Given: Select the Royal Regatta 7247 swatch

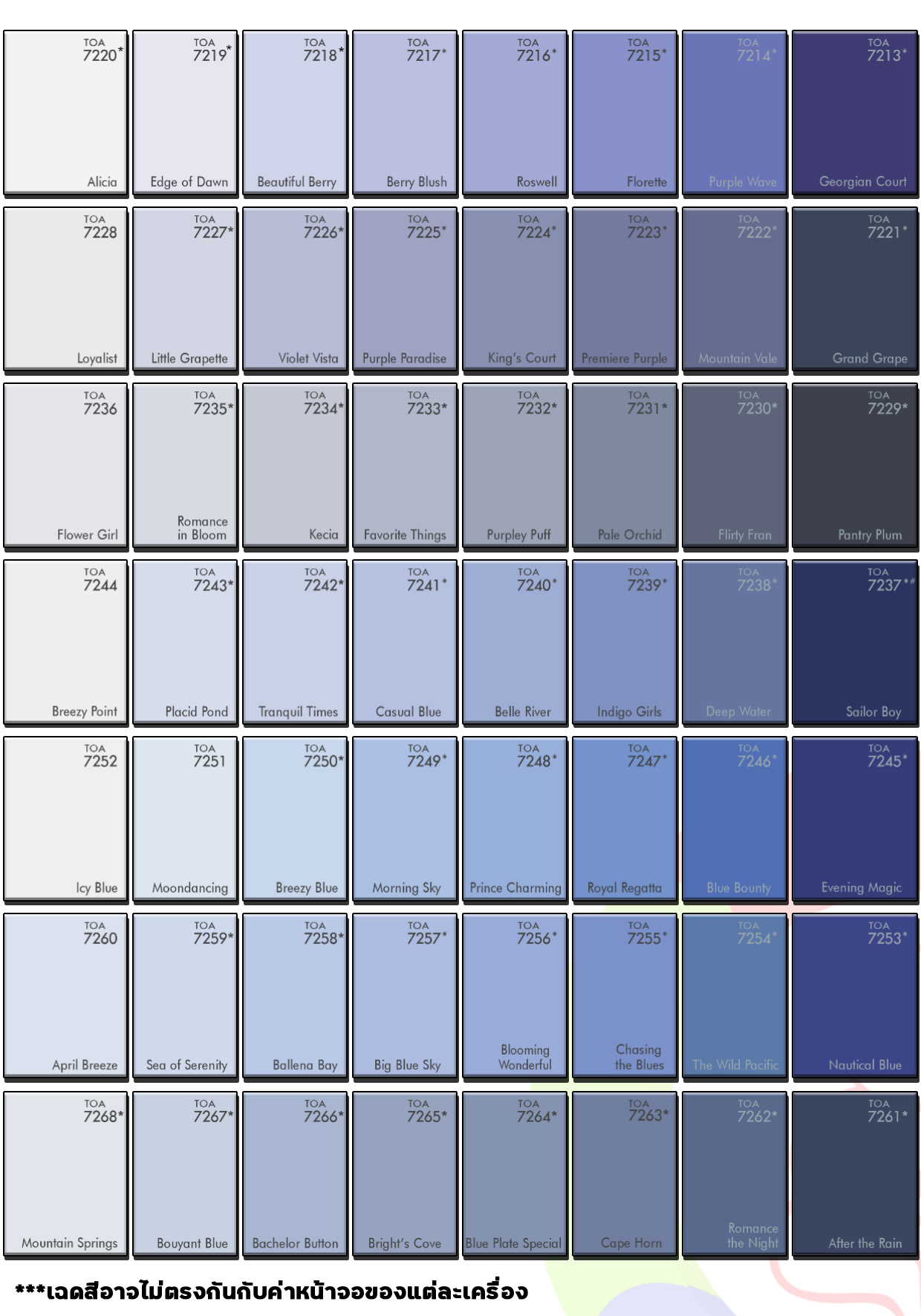Looking at the screenshot, I should (x=625, y=819).
